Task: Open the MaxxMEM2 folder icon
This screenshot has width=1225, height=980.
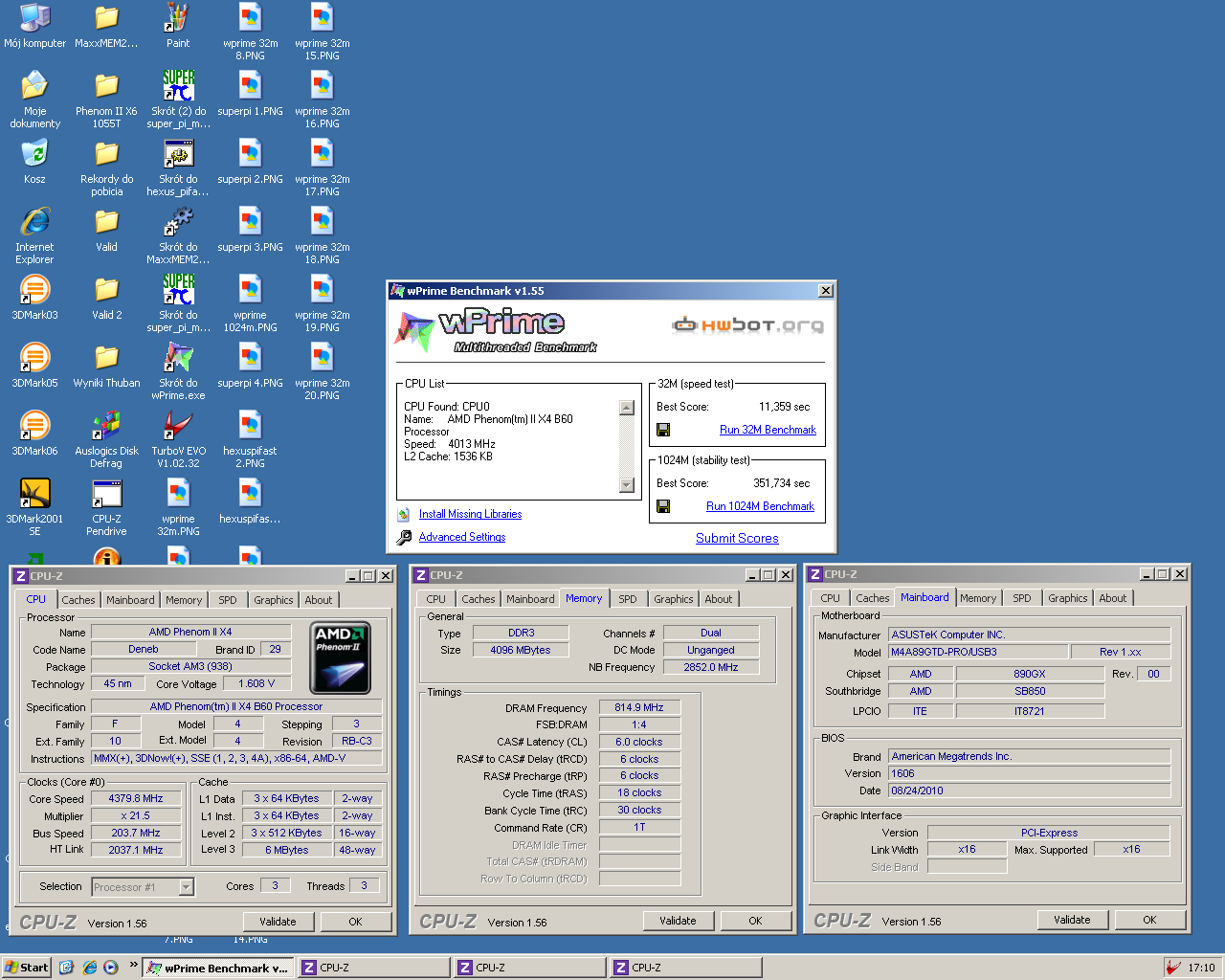Action: click(106, 17)
